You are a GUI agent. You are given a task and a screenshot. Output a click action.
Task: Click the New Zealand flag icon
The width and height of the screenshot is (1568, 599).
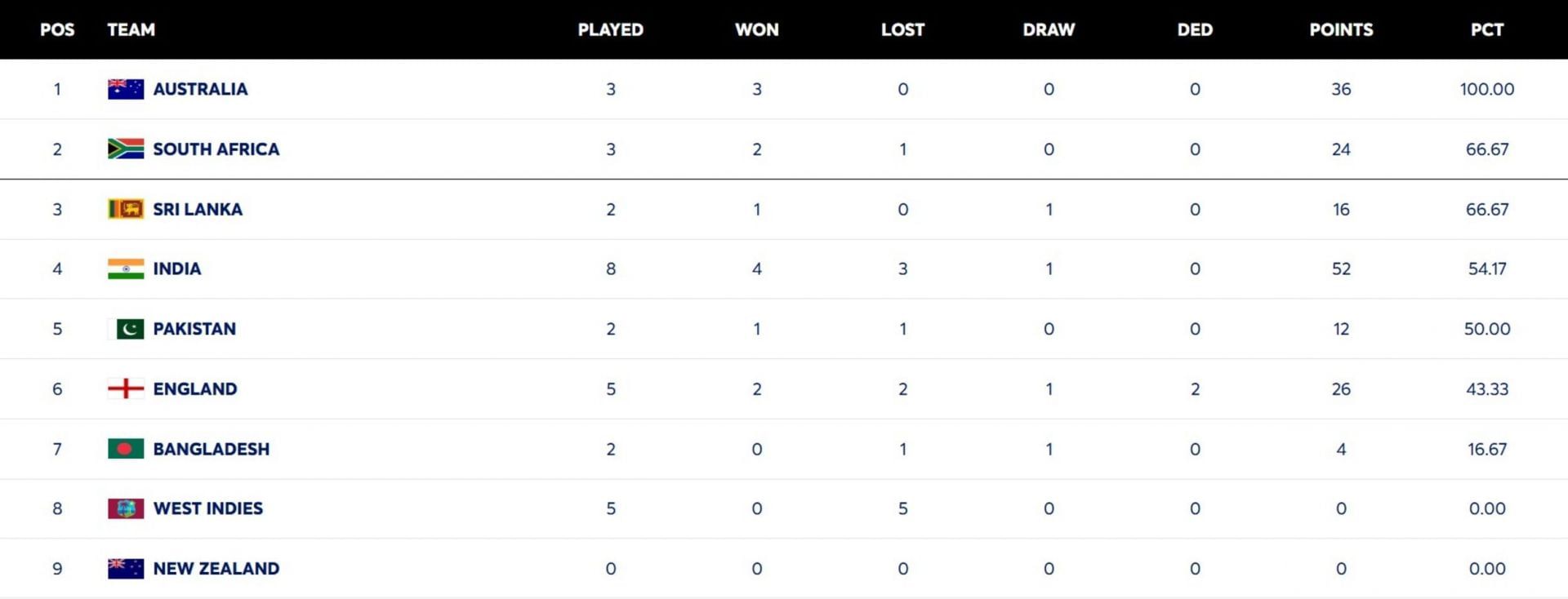click(x=126, y=569)
